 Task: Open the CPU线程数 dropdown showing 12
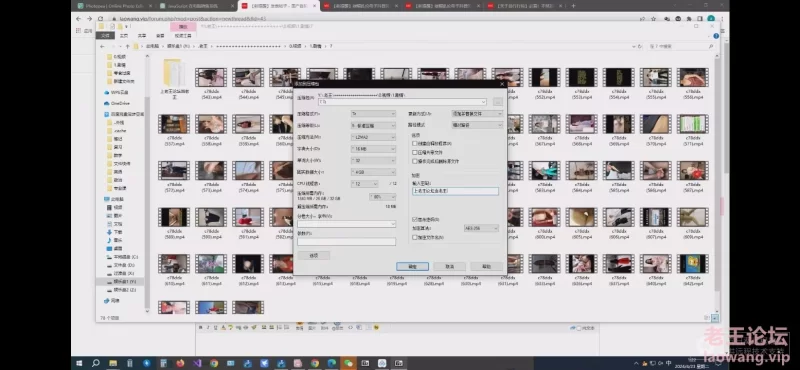[364, 184]
